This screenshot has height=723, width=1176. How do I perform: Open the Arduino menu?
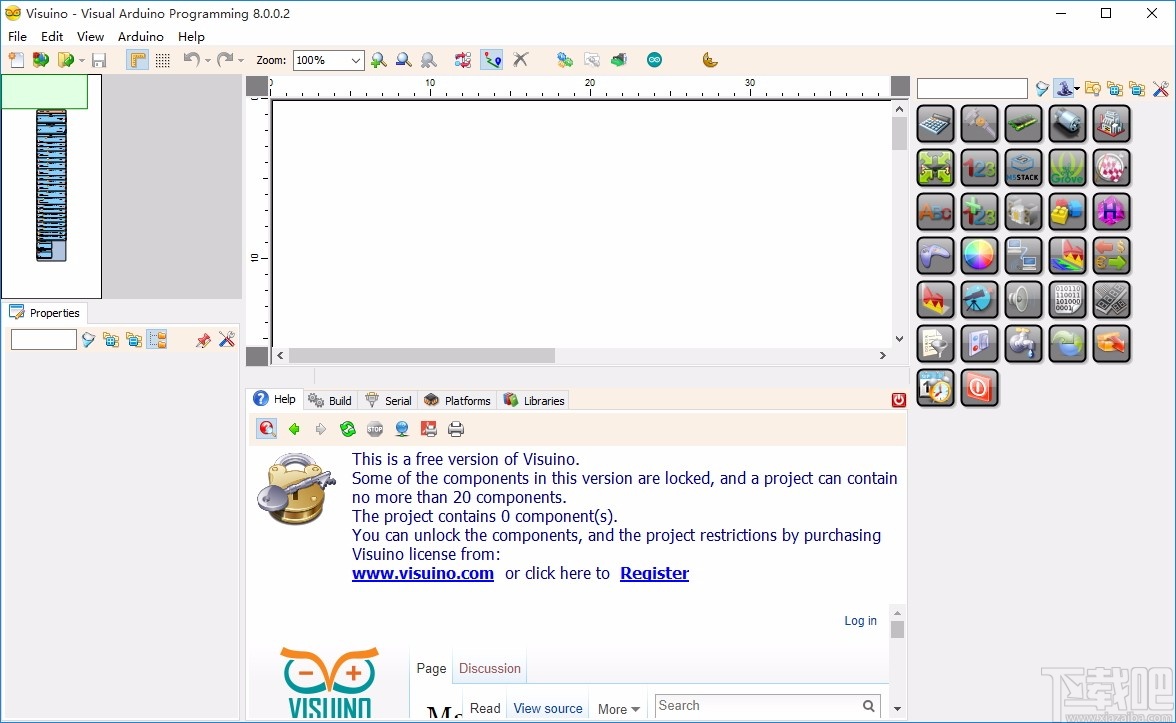[140, 36]
